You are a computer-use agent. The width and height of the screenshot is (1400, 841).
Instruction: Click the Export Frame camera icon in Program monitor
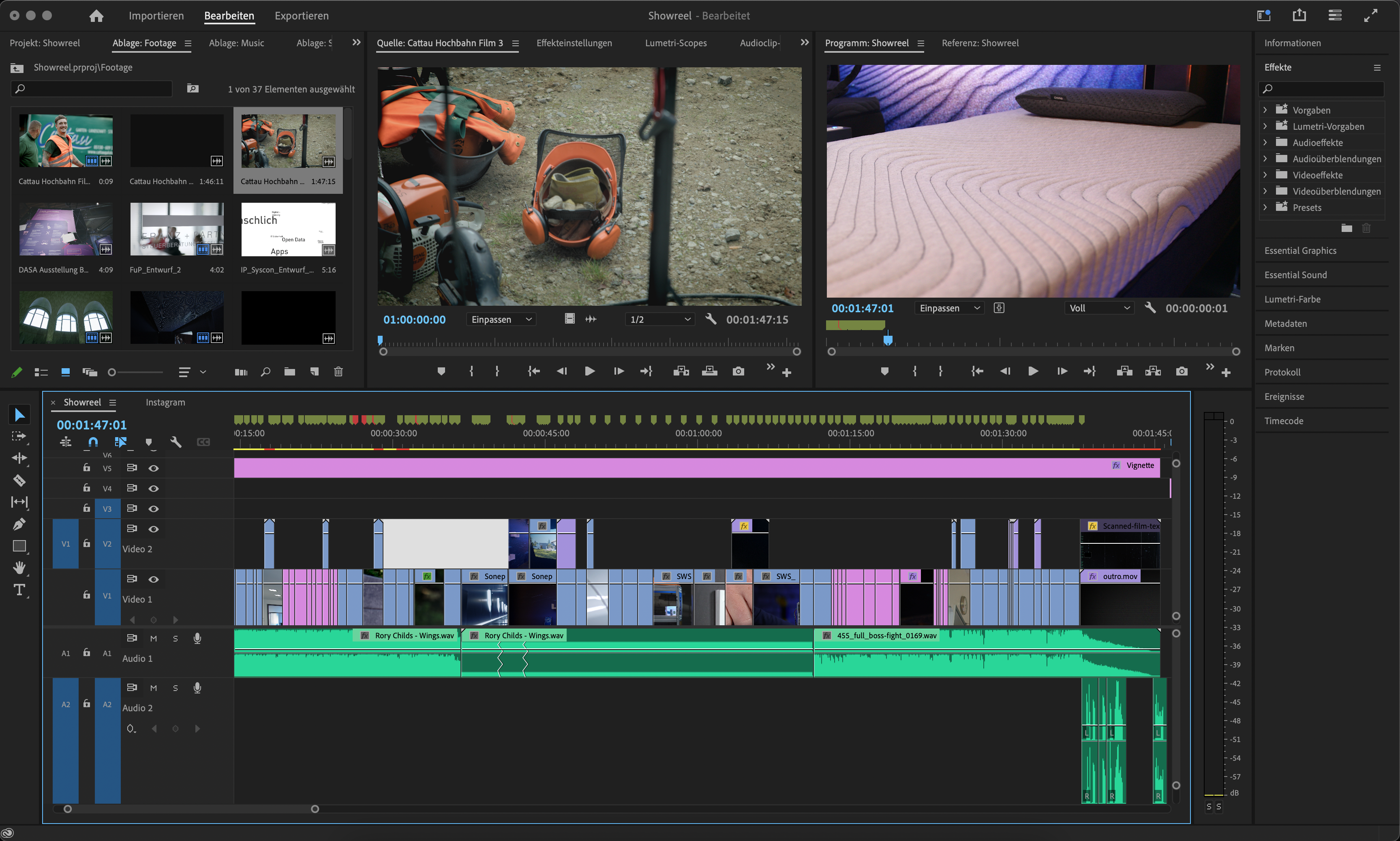coord(1182,371)
